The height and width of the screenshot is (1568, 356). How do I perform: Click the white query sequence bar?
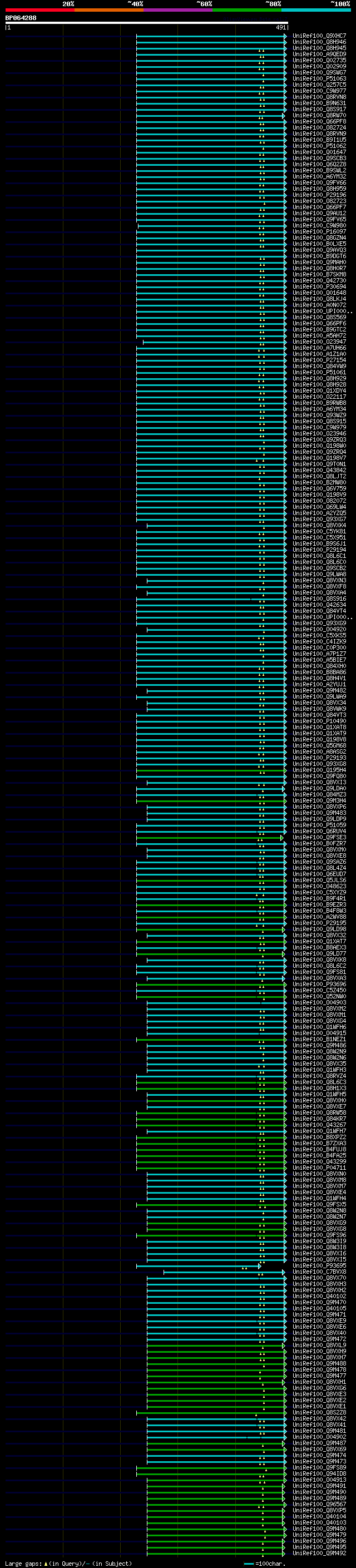coord(147,22)
